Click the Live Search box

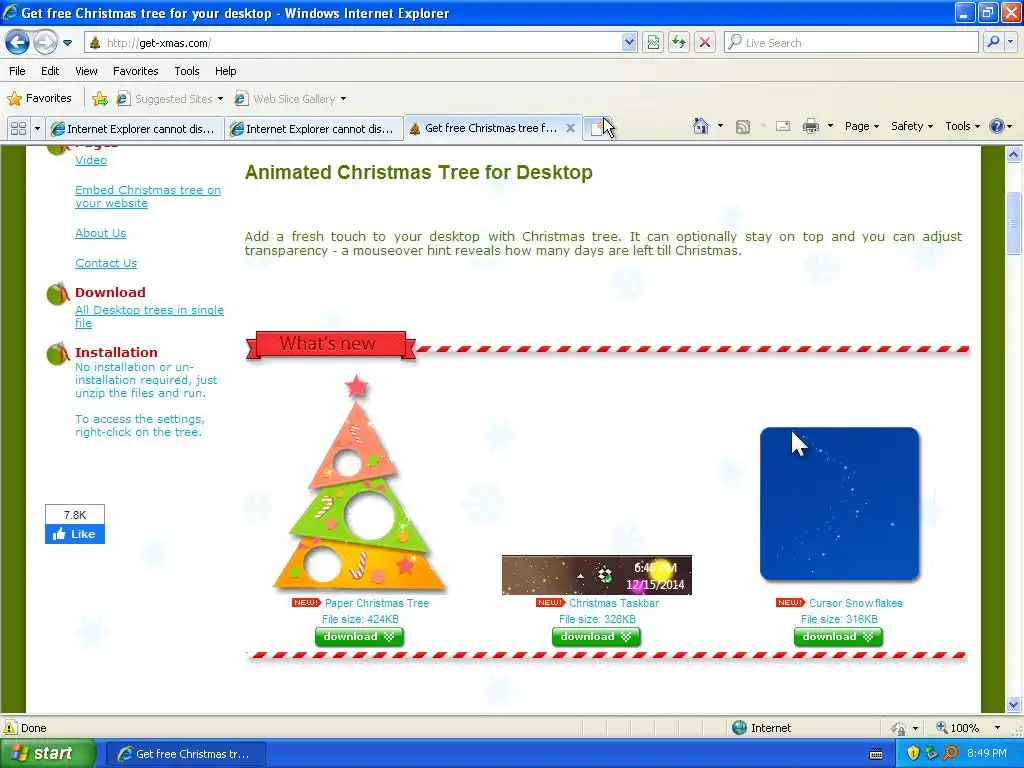[x=852, y=43]
